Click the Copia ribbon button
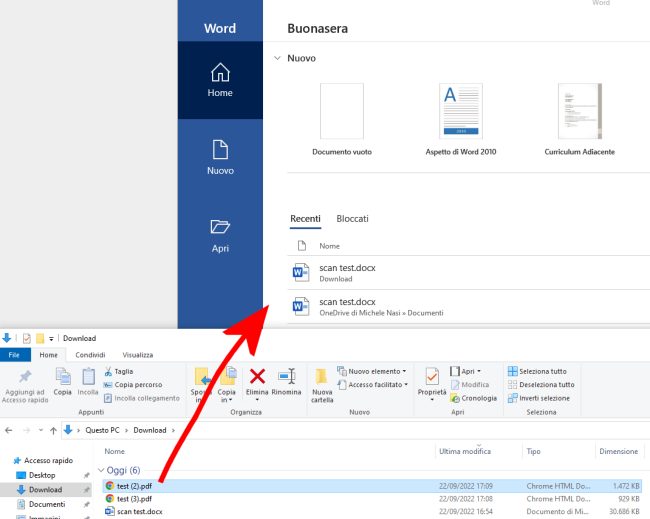650x519 pixels. point(63,382)
